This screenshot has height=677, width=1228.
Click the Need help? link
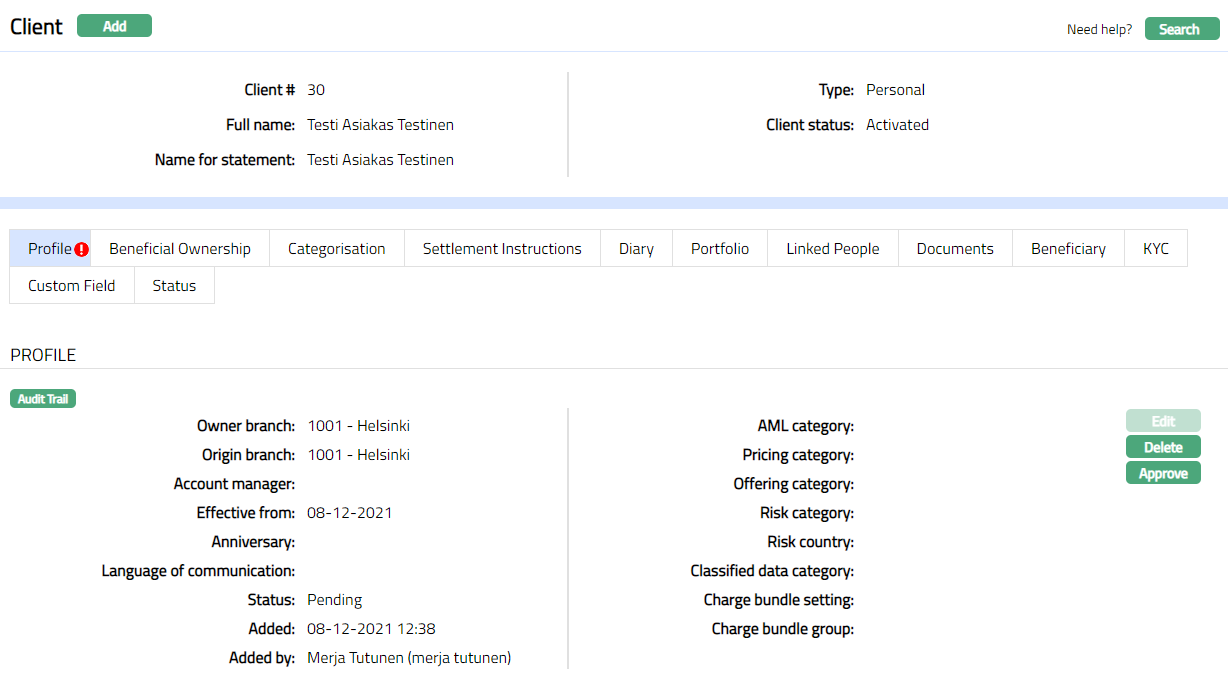[x=1099, y=30]
